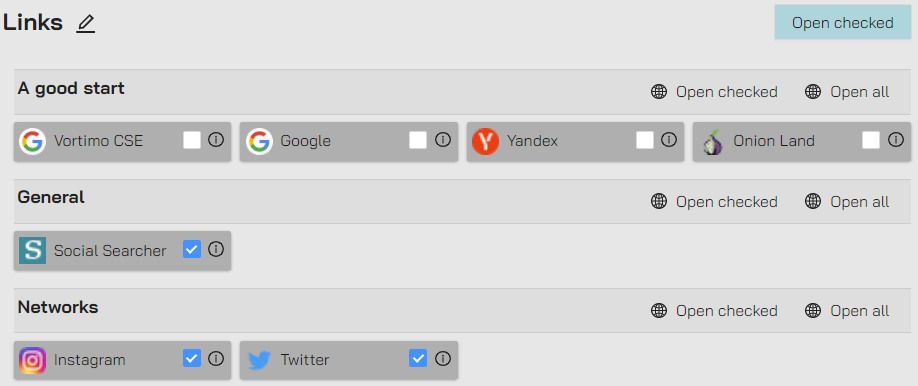This screenshot has height=386, width=918.
Task: Open checked links in Networks section
Action: pyautogui.click(x=714, y=310)
